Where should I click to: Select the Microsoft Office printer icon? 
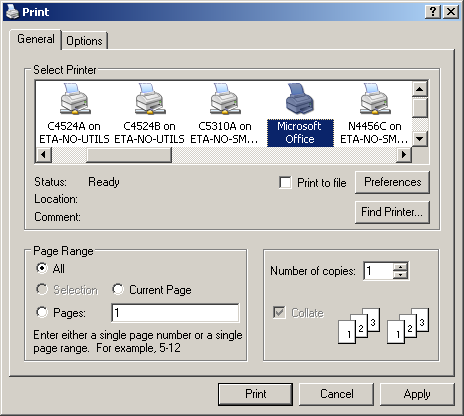coord(300,99)
